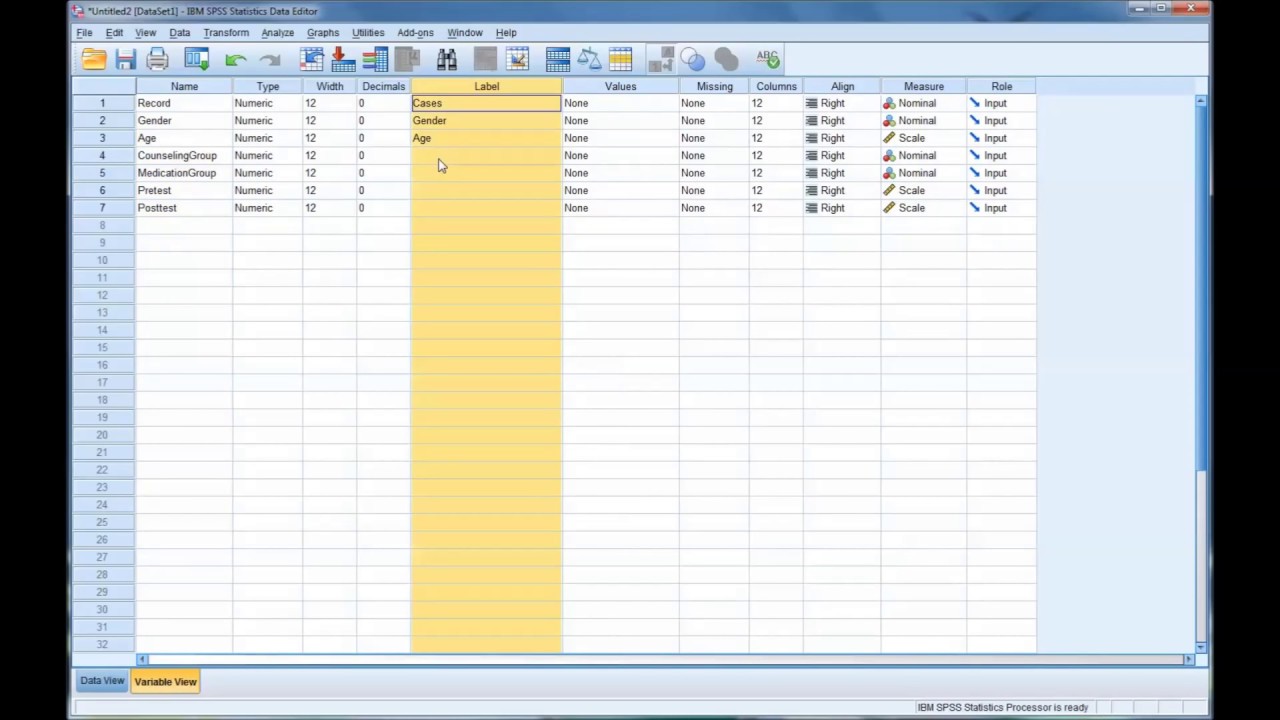Click the Align column header
1280x720 pixels.
pyautogui.click(x=842, y=86)
